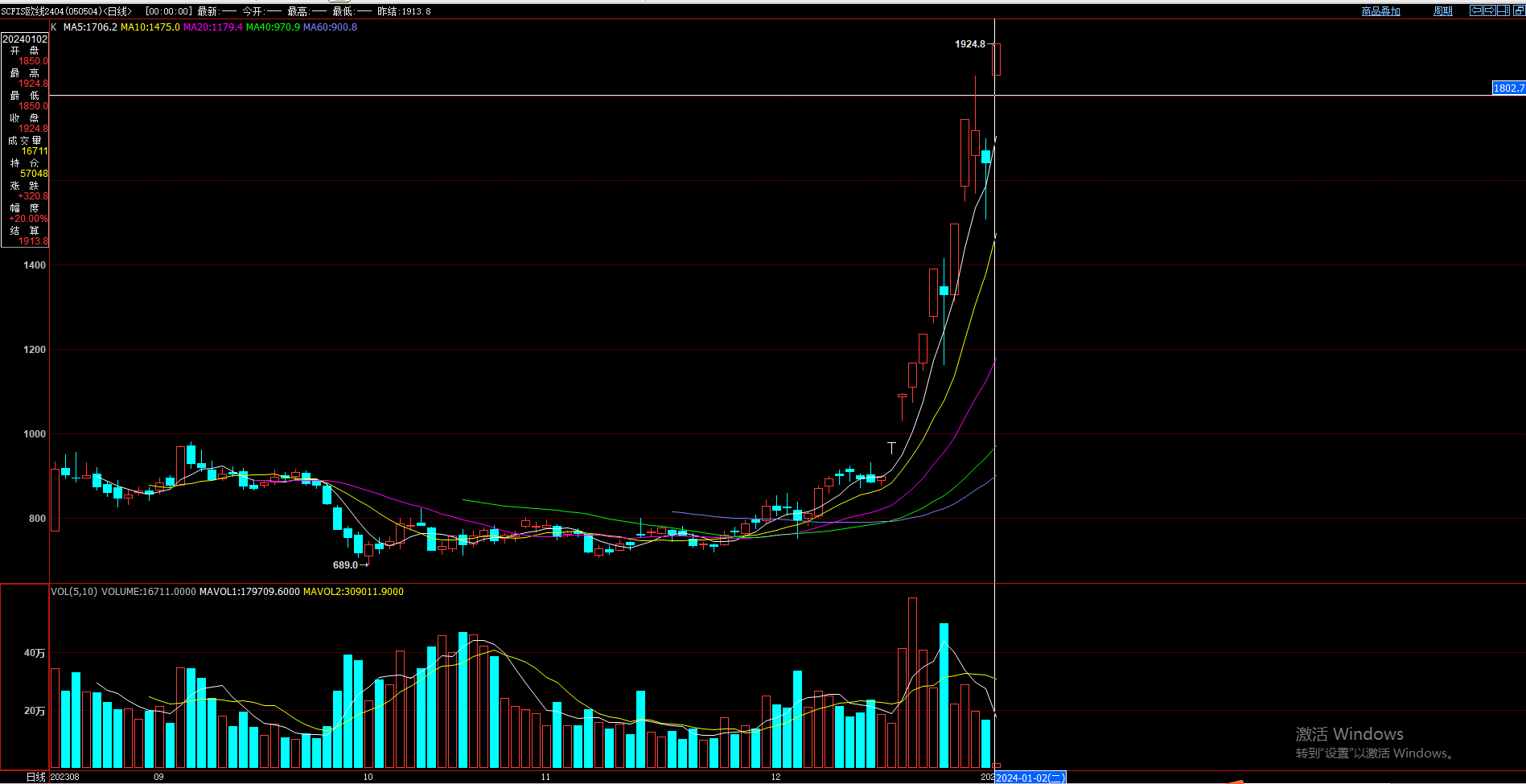Click the 689.0 low price marker
The width and height of the screenshot is (1526, 784).
point(345,565)
